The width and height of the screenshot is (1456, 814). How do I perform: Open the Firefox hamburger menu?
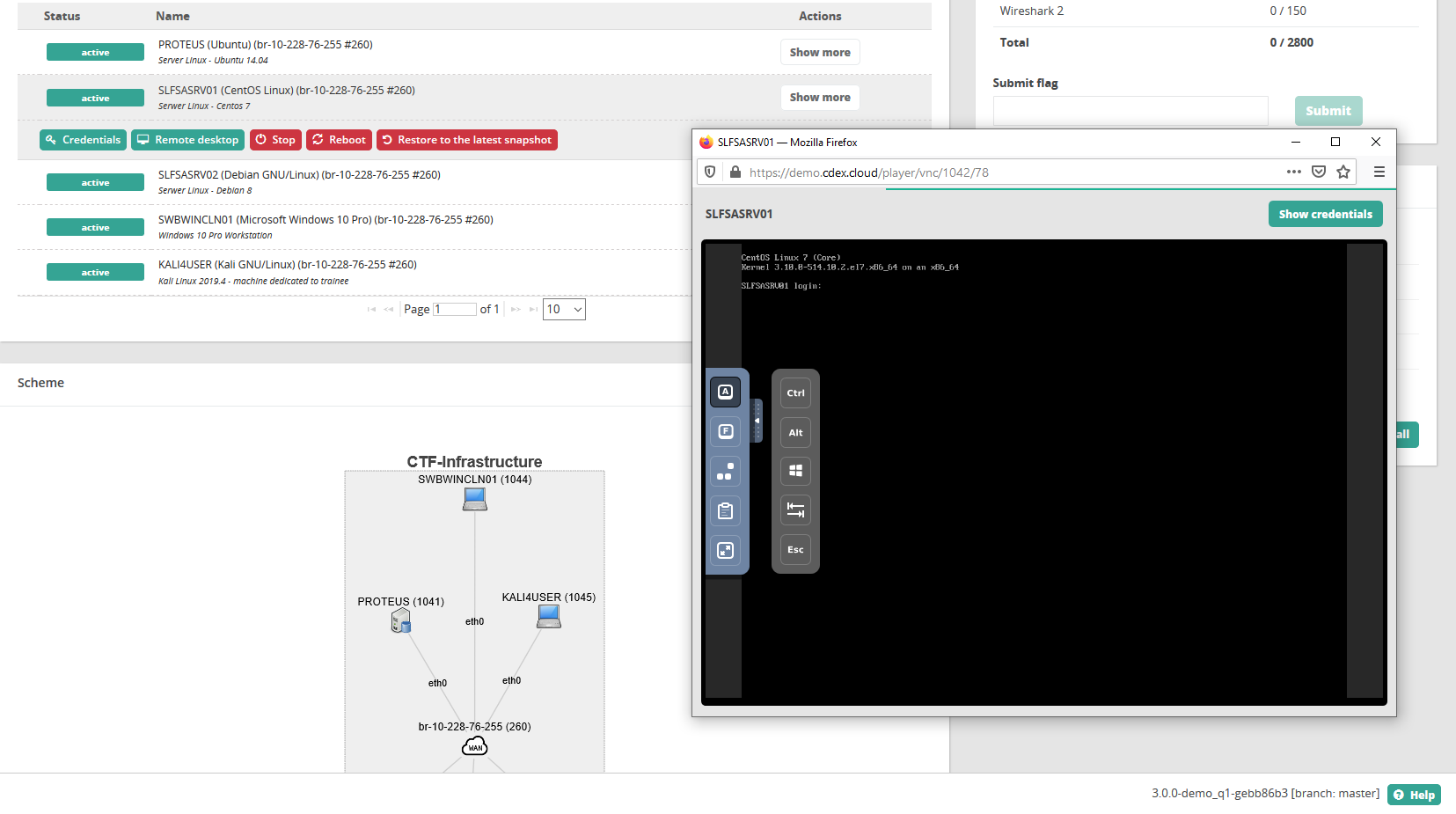click(1379, 172)
